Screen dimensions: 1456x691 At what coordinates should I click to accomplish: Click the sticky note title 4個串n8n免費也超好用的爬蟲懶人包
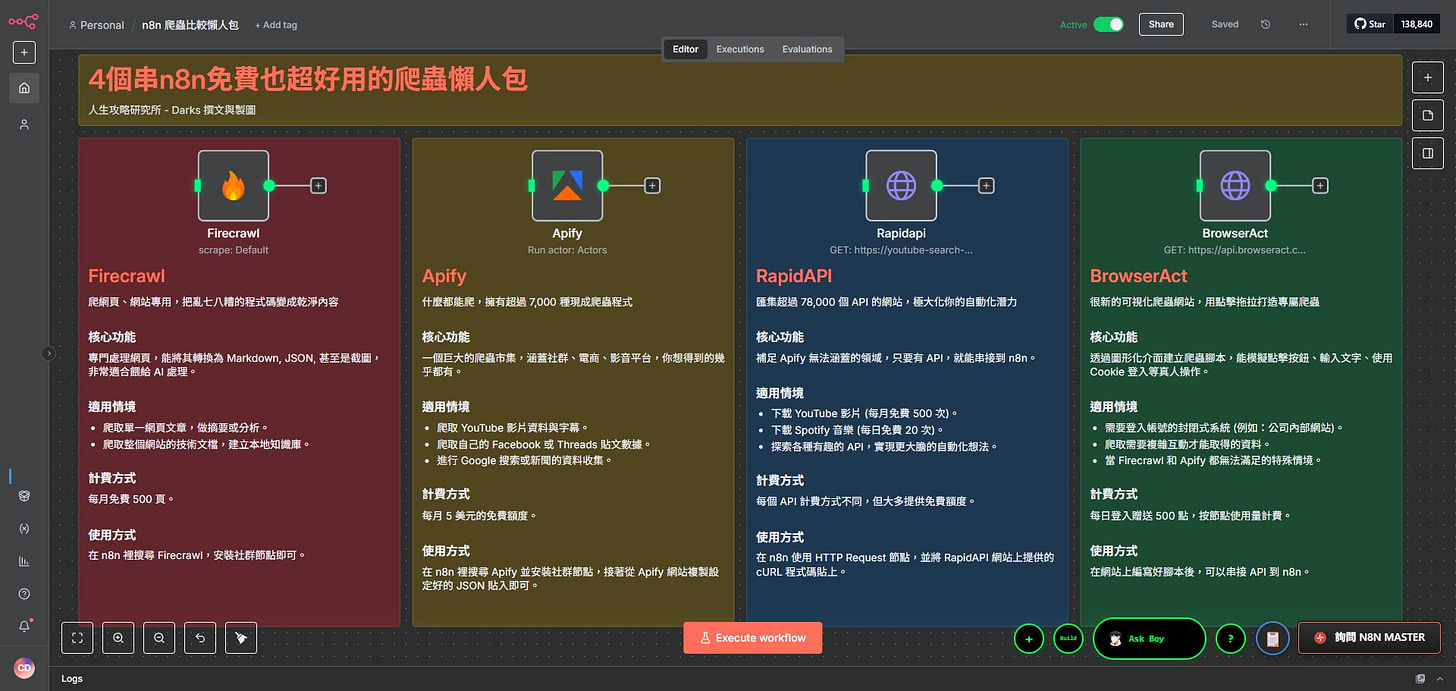coord(307,79)
